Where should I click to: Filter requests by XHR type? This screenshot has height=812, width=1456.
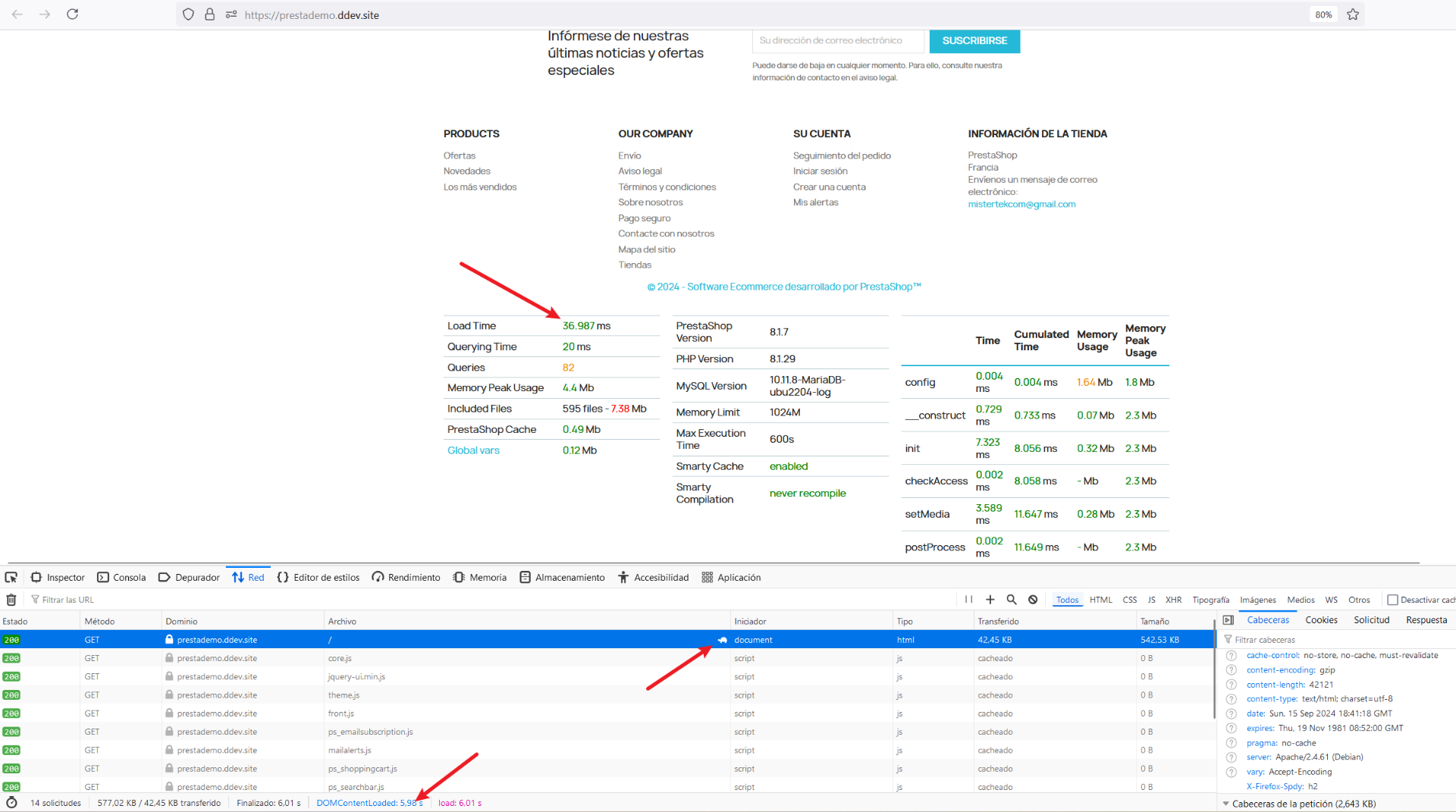[x=1173, y=600]
